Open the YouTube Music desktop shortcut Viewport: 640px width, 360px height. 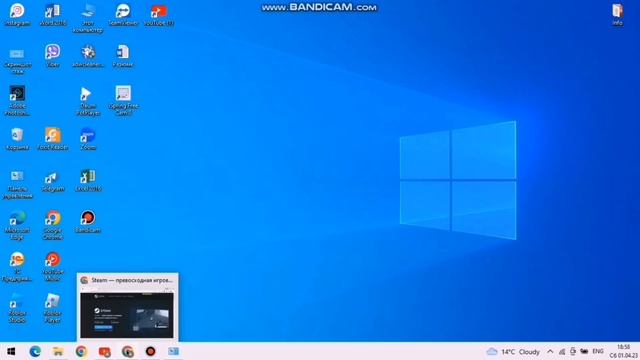click(53, 267)
